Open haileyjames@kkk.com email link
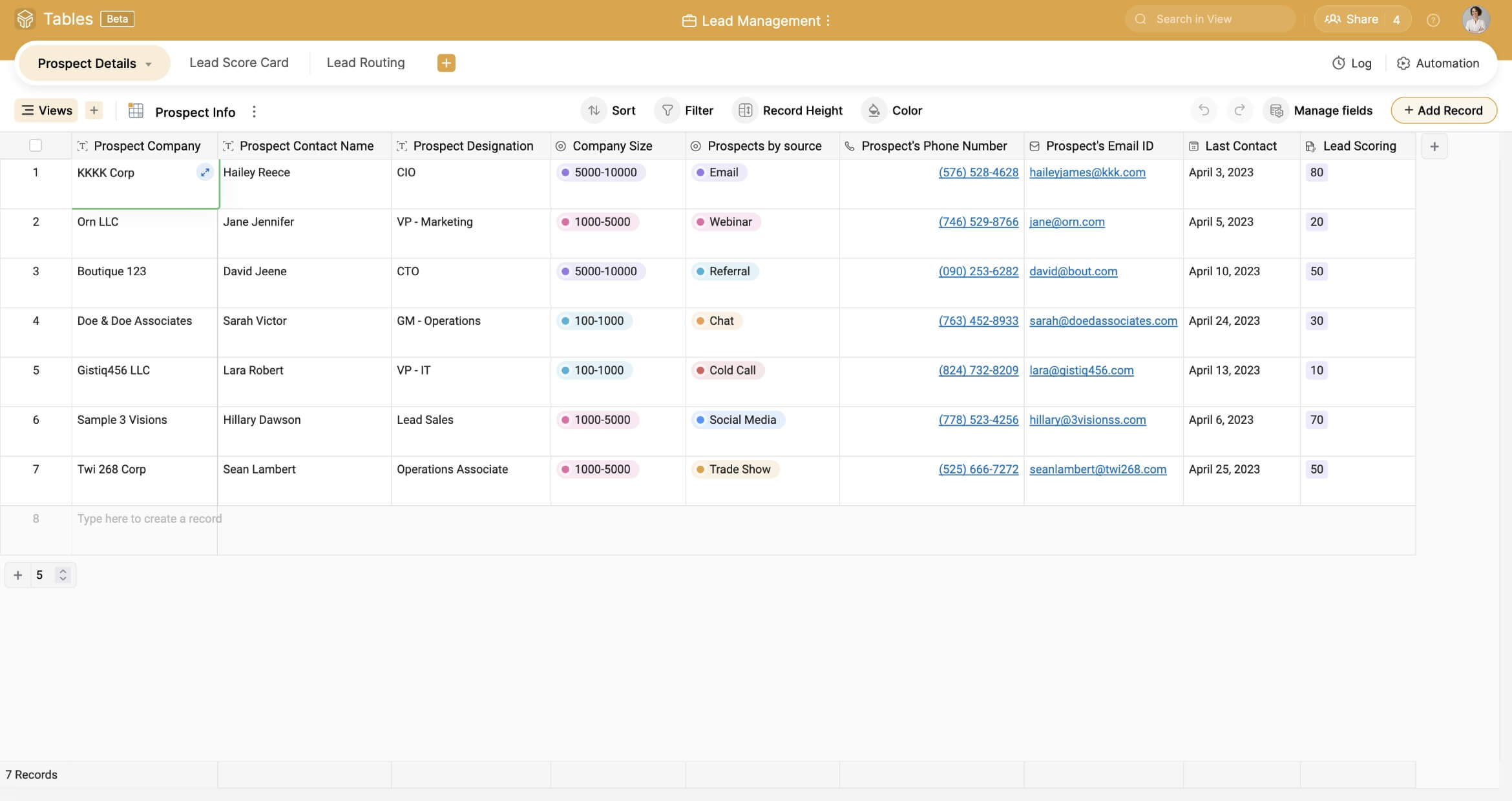 pos(1087,172)
